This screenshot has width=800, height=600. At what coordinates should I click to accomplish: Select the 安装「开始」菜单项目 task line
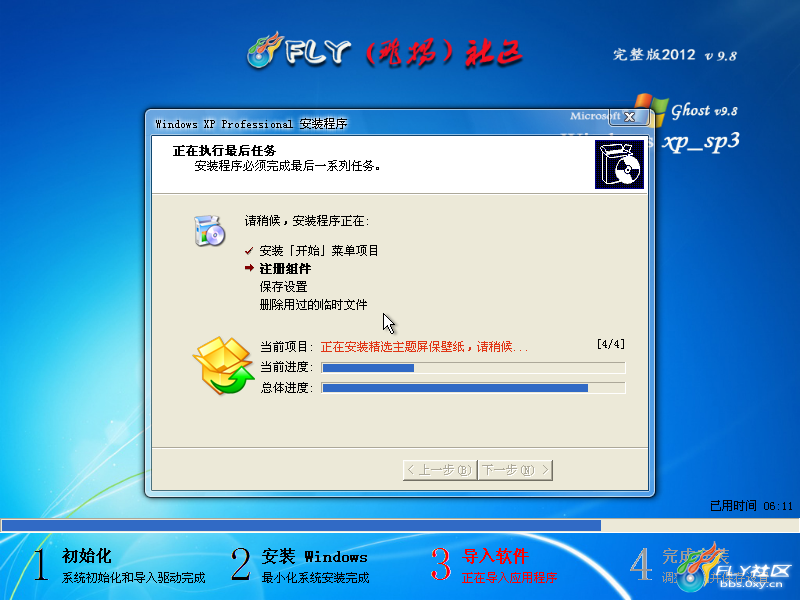319,251
